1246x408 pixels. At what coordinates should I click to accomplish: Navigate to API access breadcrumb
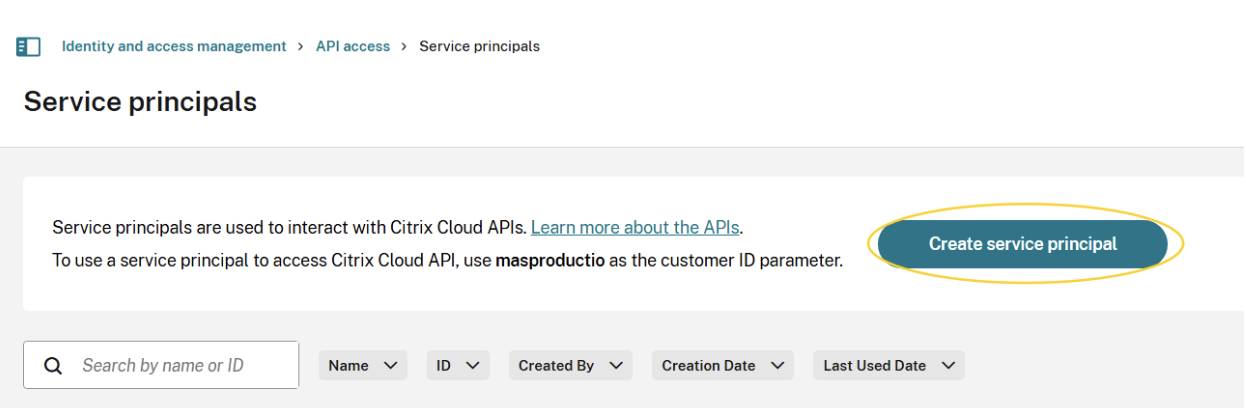point(353,47)
